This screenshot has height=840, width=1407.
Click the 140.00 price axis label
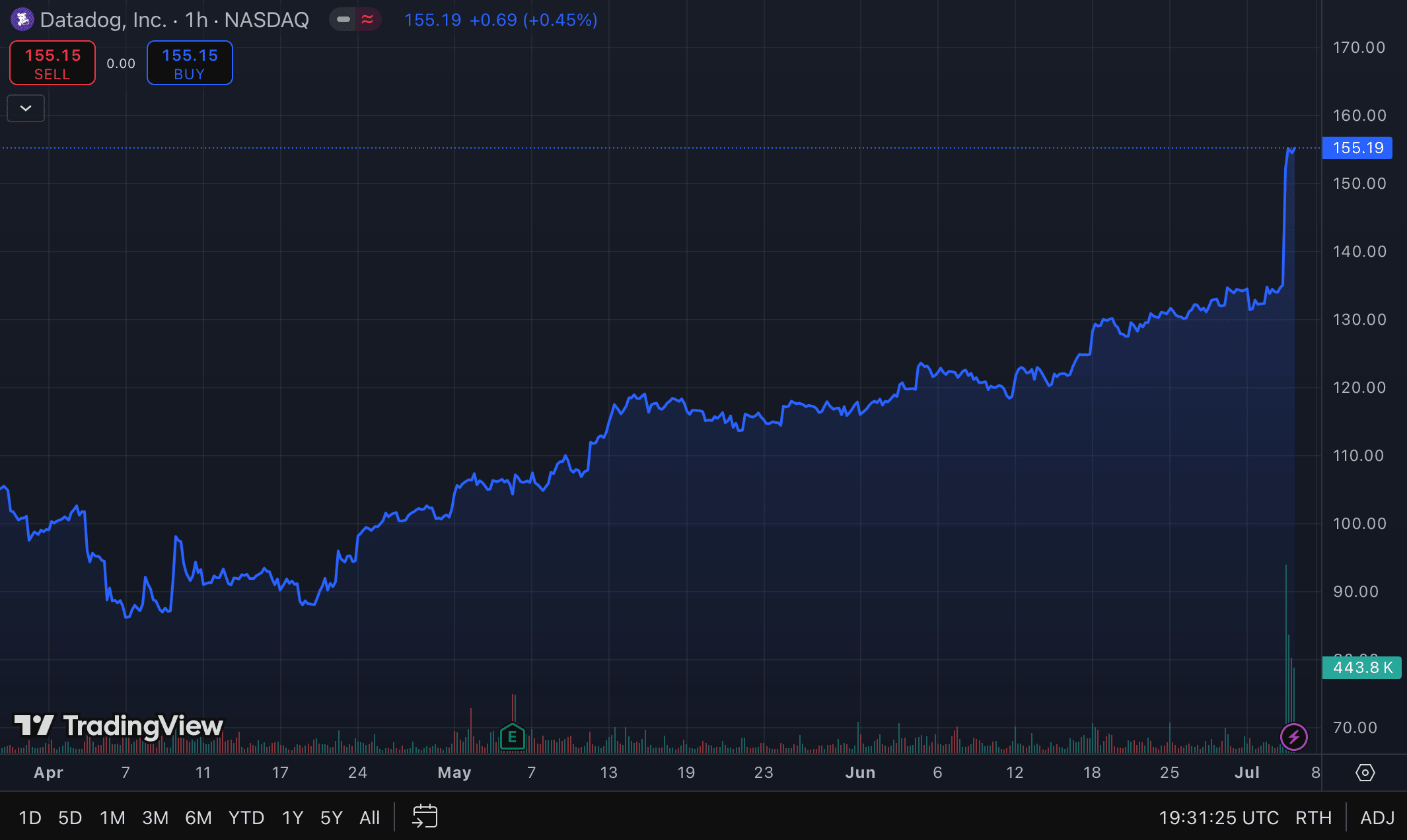click(1359, 252)
